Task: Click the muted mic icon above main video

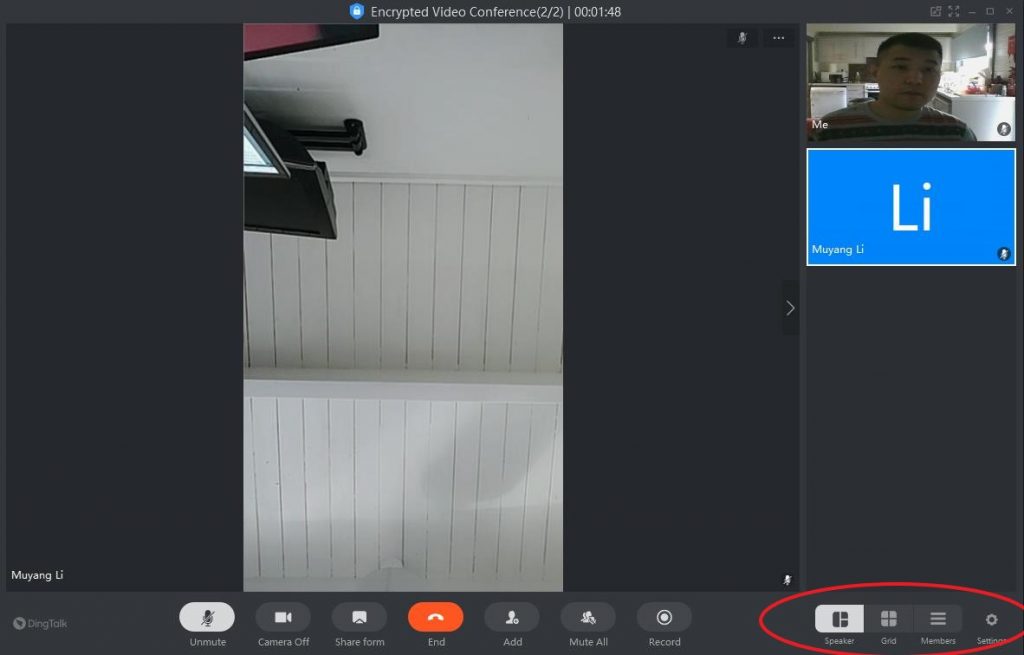Action: 742,38
